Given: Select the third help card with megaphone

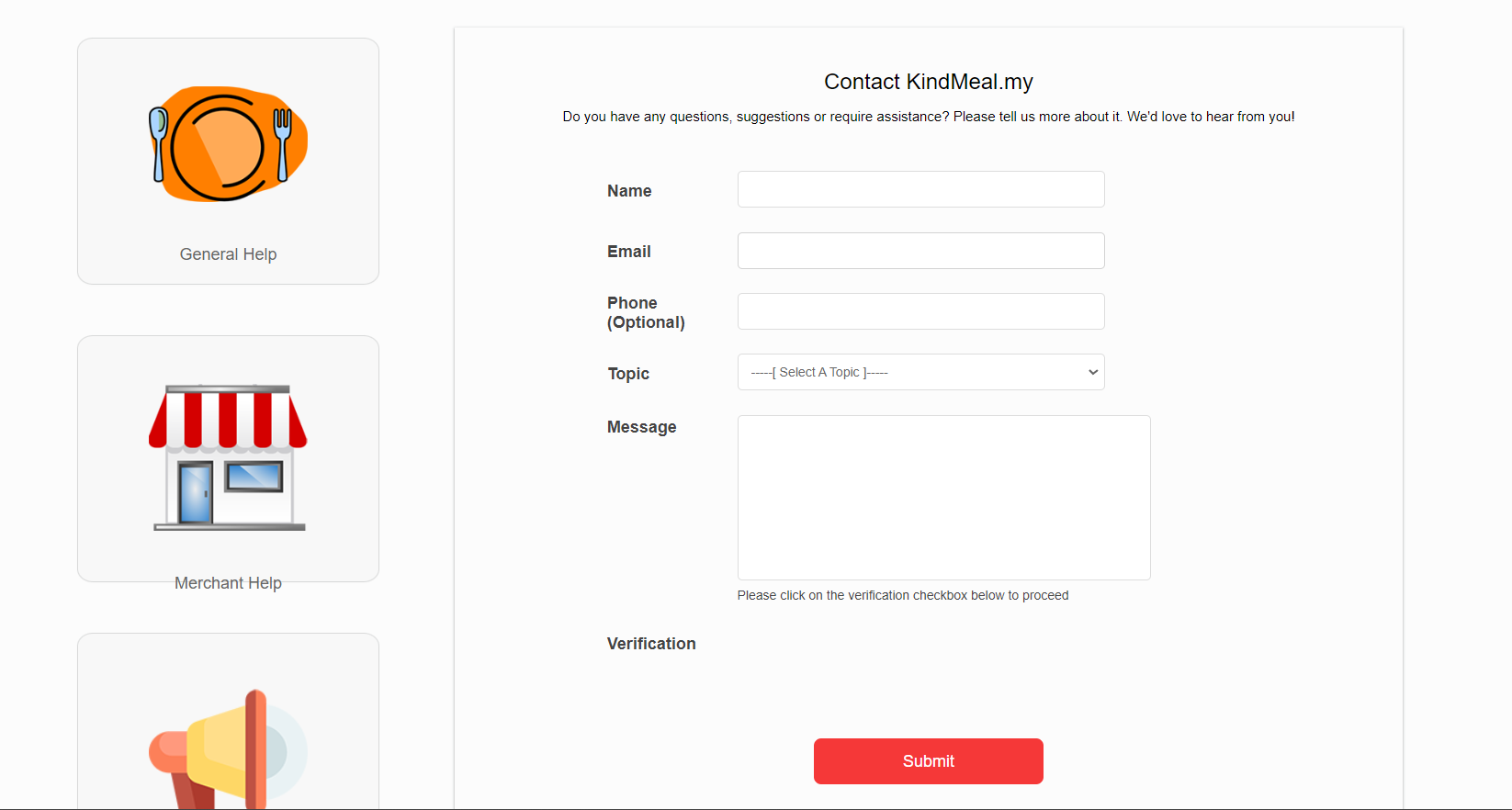Looking at the screenshot, I should (x=228, y=722).
